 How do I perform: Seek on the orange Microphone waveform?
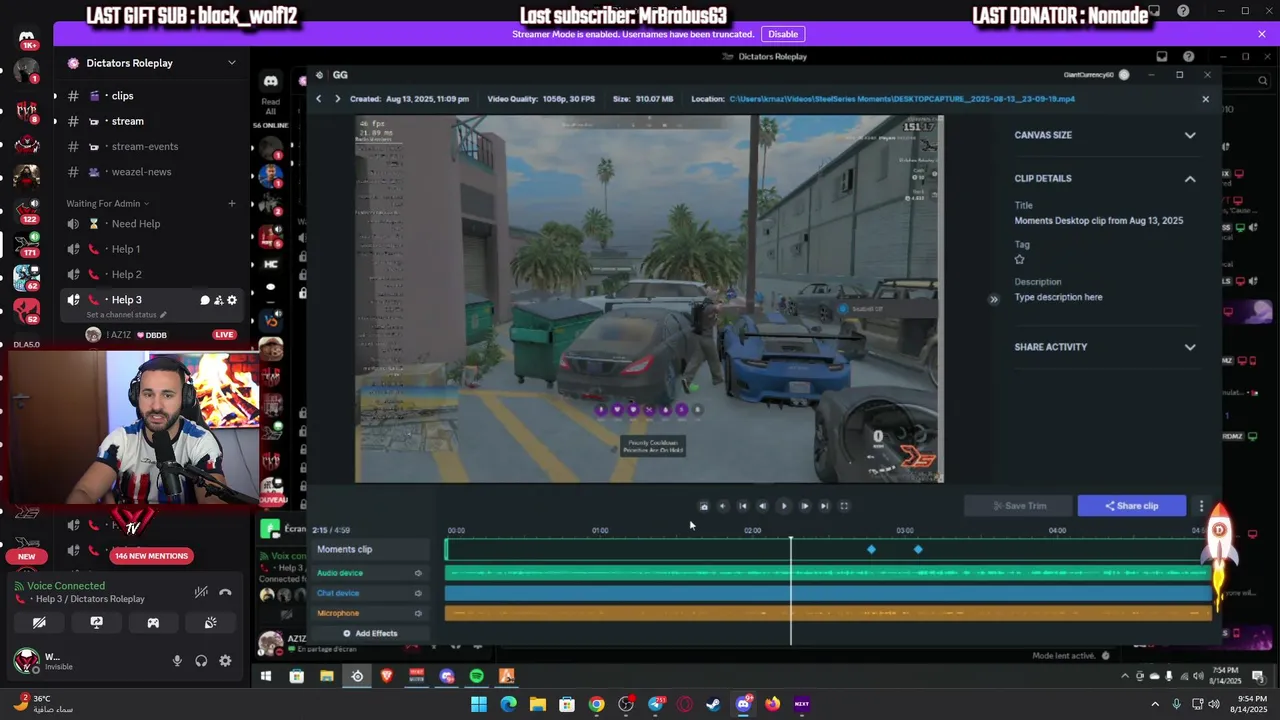(828, 613)
